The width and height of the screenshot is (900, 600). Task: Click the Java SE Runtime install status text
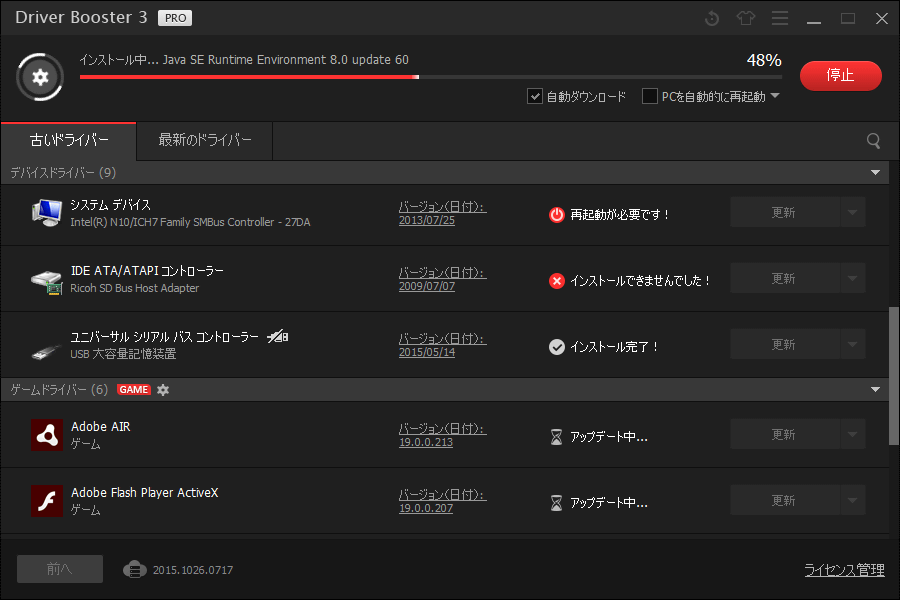[x=244, y=60]
